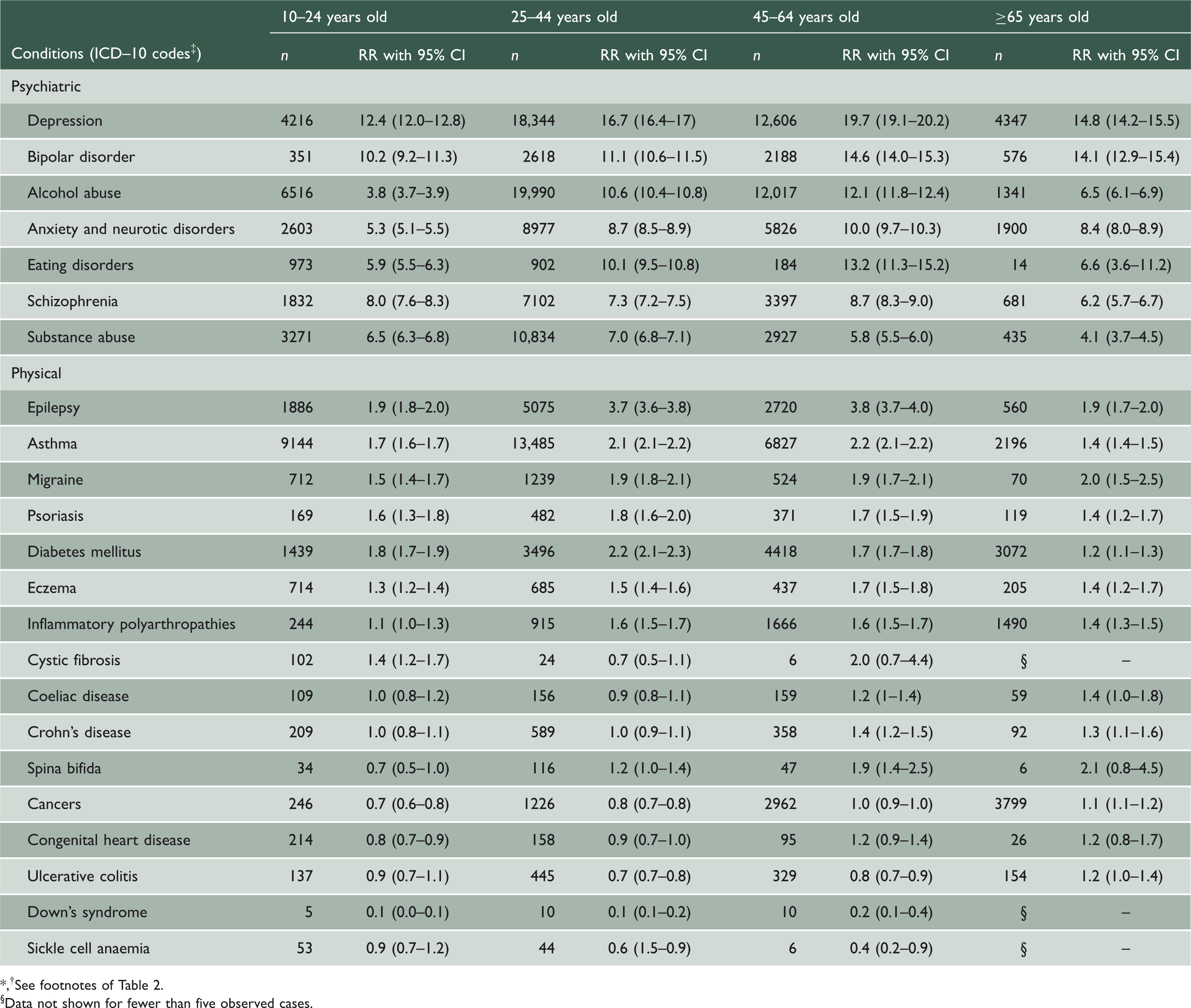Select Epilepsy row label

click(x=54, y=408)
